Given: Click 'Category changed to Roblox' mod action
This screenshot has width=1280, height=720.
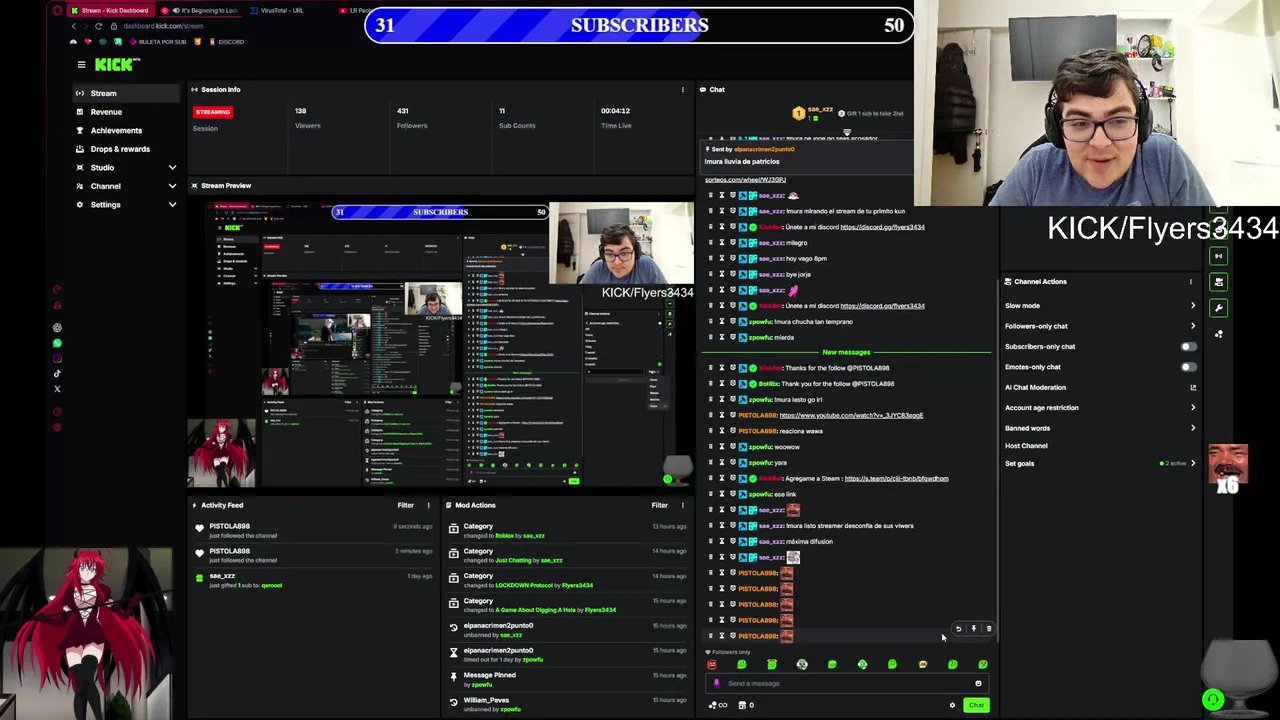Looking at the screenshot, I should point(567,530).
